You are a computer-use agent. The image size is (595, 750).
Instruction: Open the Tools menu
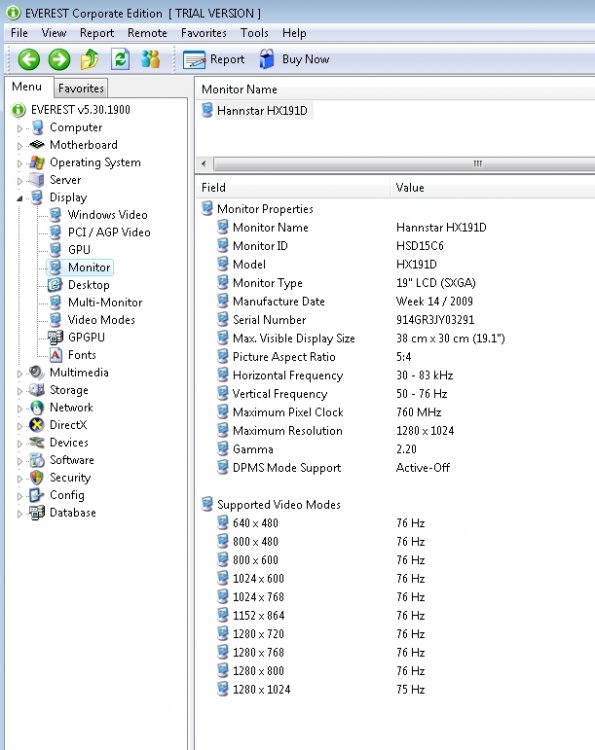pyautogui.click(x=254, y=33)
